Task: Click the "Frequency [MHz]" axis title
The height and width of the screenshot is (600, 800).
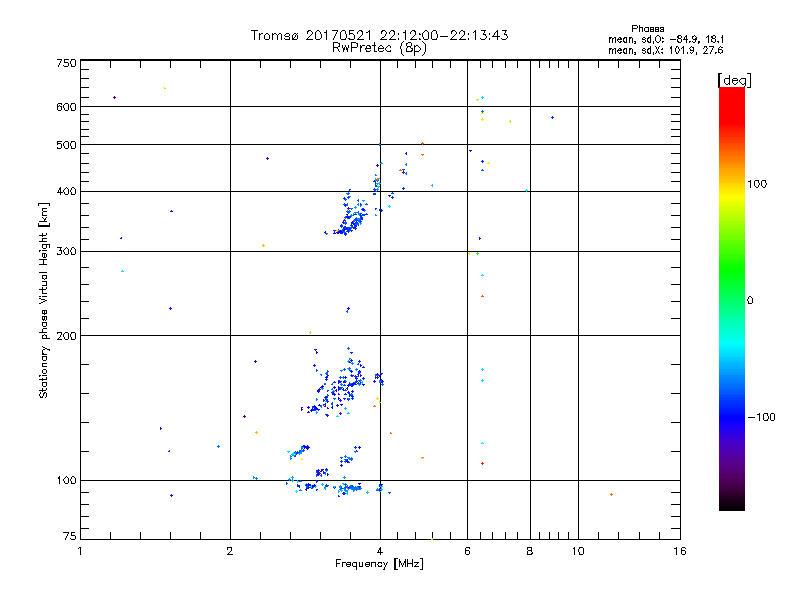Action: (379, 564)
